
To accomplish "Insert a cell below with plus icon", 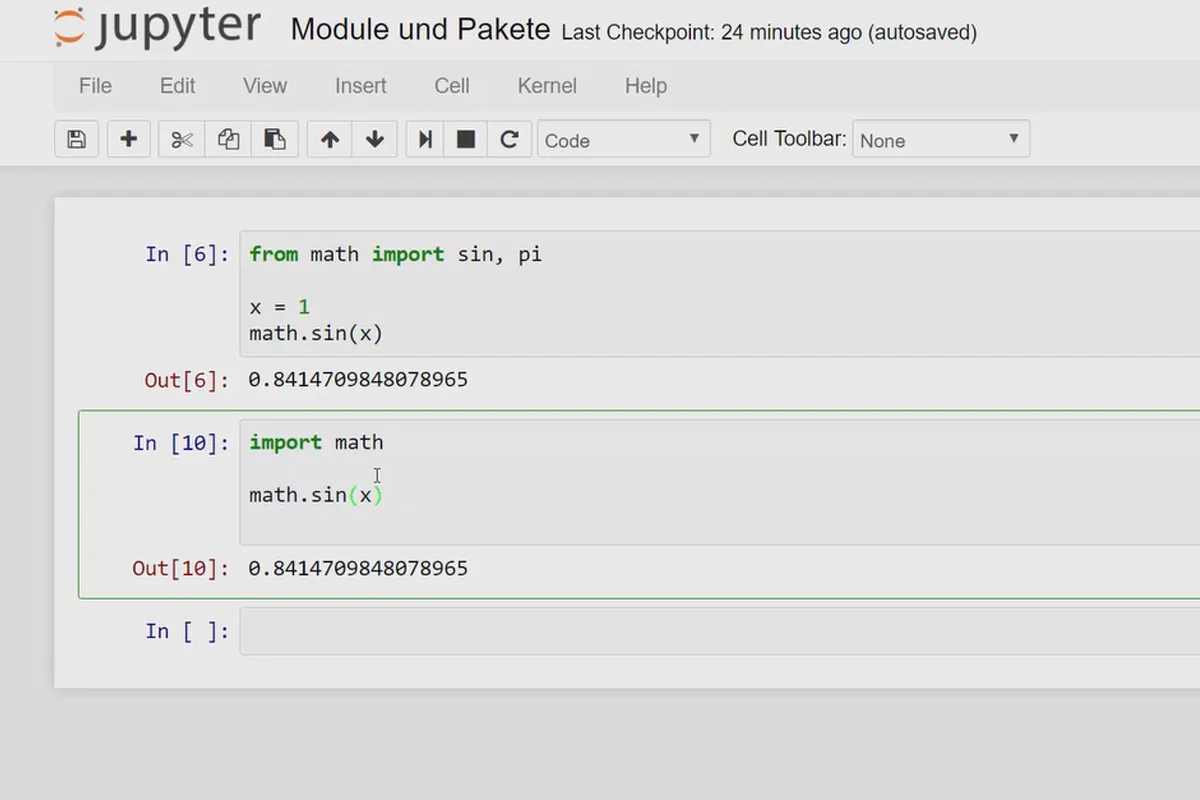I will pyautogui.click(x=128, y=140).
